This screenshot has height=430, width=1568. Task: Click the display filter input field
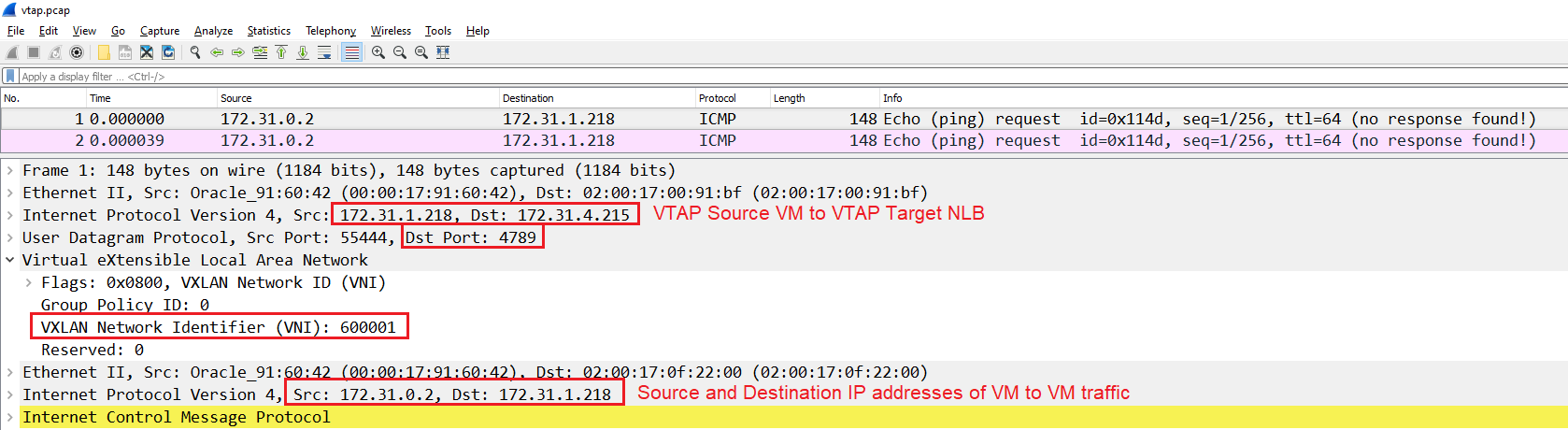tap(792, 77)
